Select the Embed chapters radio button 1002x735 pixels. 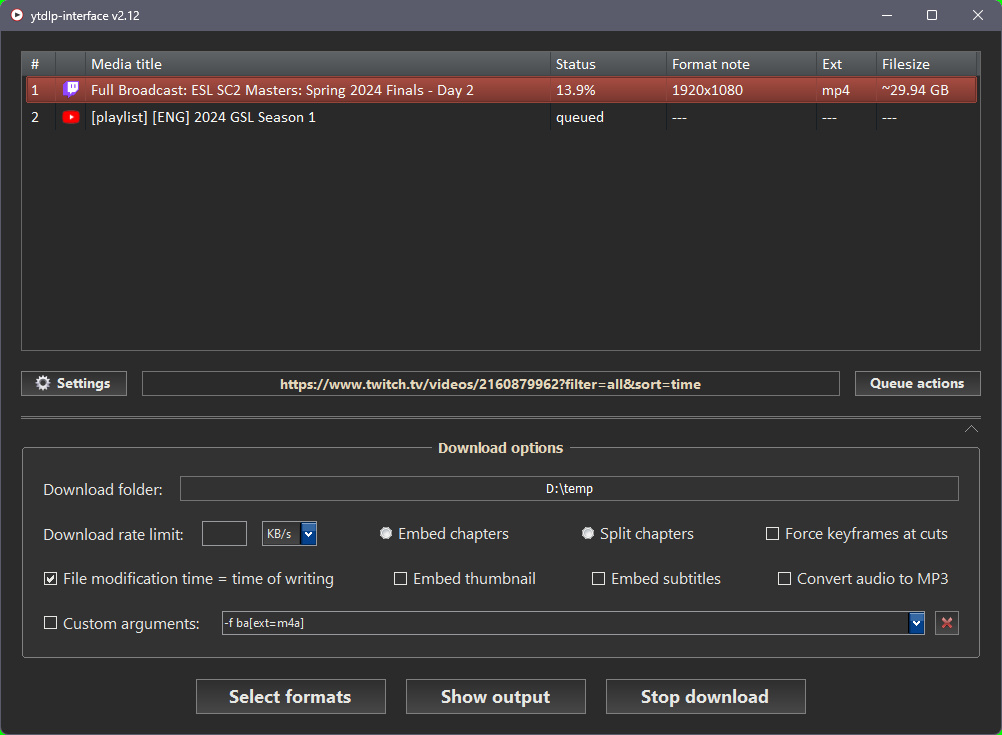387,533
